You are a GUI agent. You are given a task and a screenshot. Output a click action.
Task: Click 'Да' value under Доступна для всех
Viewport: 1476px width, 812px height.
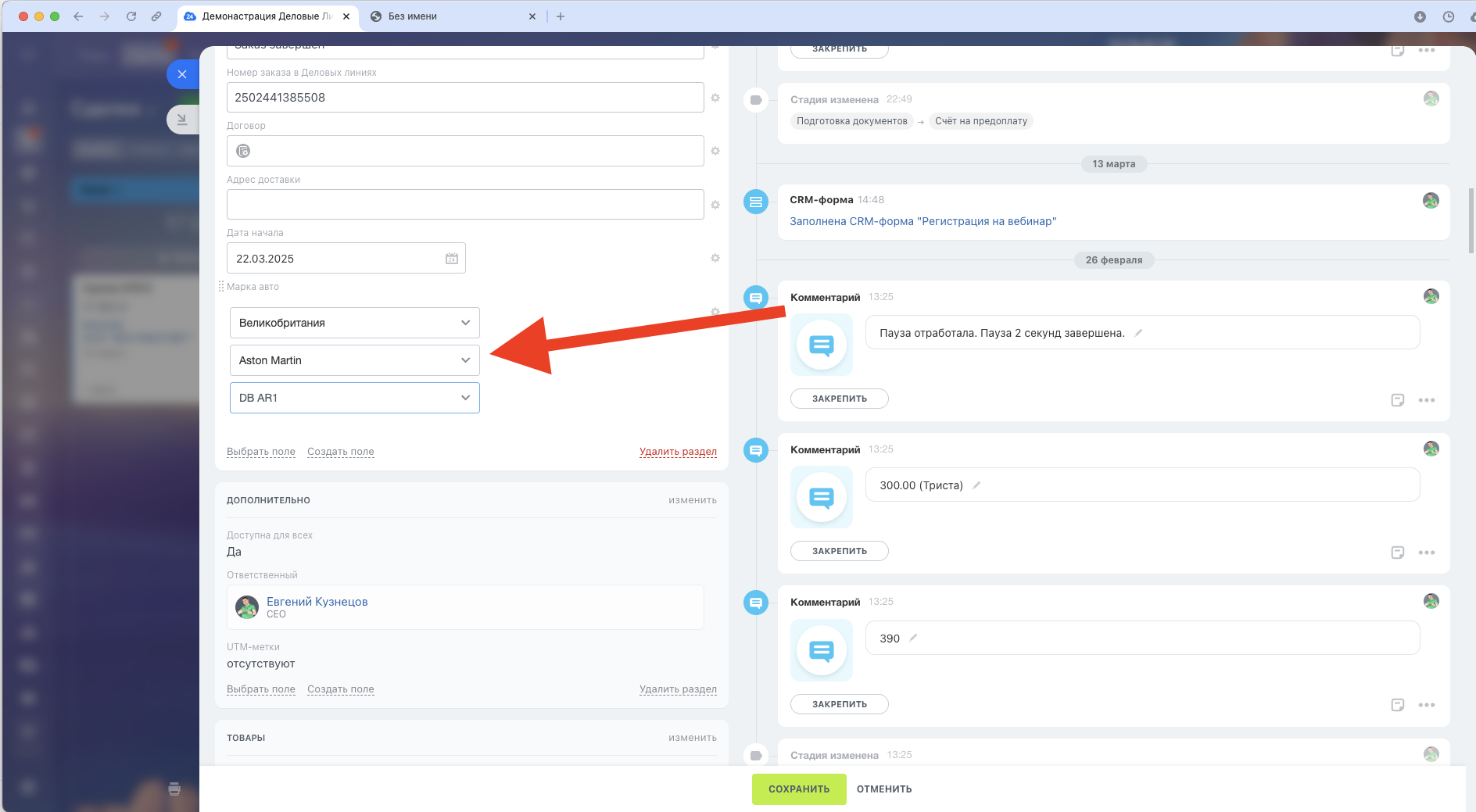click(234, 552)
